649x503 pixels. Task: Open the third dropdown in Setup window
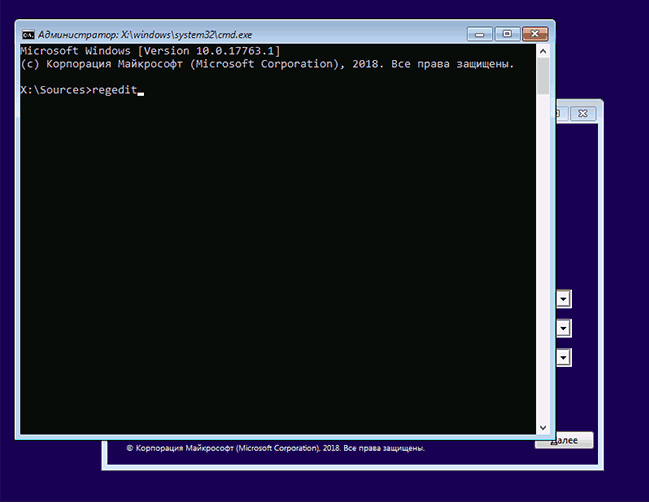tap(563, 358)
